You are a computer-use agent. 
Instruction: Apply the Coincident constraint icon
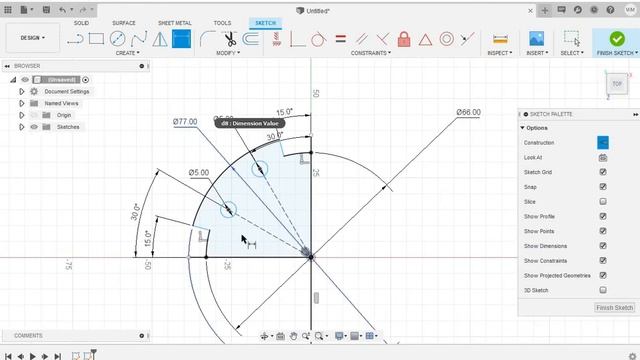pyautogui.click(x=298, y=39)
